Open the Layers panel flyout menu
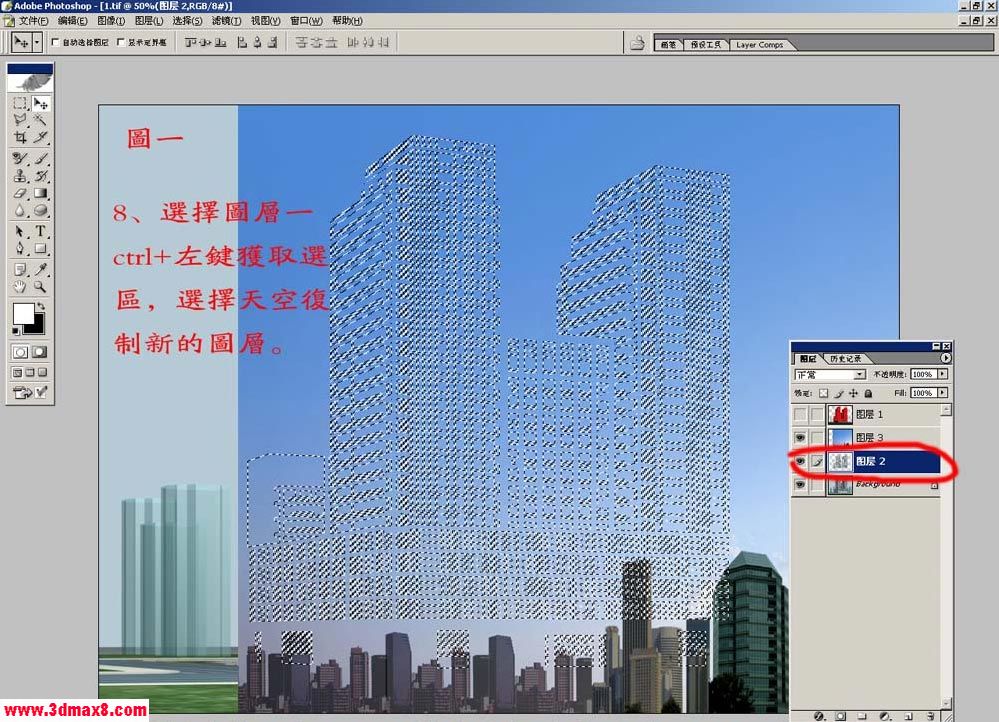The height and width of the screenshot is (722, 999). [x=945, y=358]
